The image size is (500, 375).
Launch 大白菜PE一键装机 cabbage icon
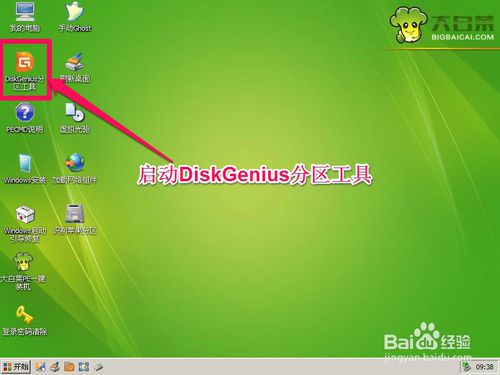tap(23, 272)
